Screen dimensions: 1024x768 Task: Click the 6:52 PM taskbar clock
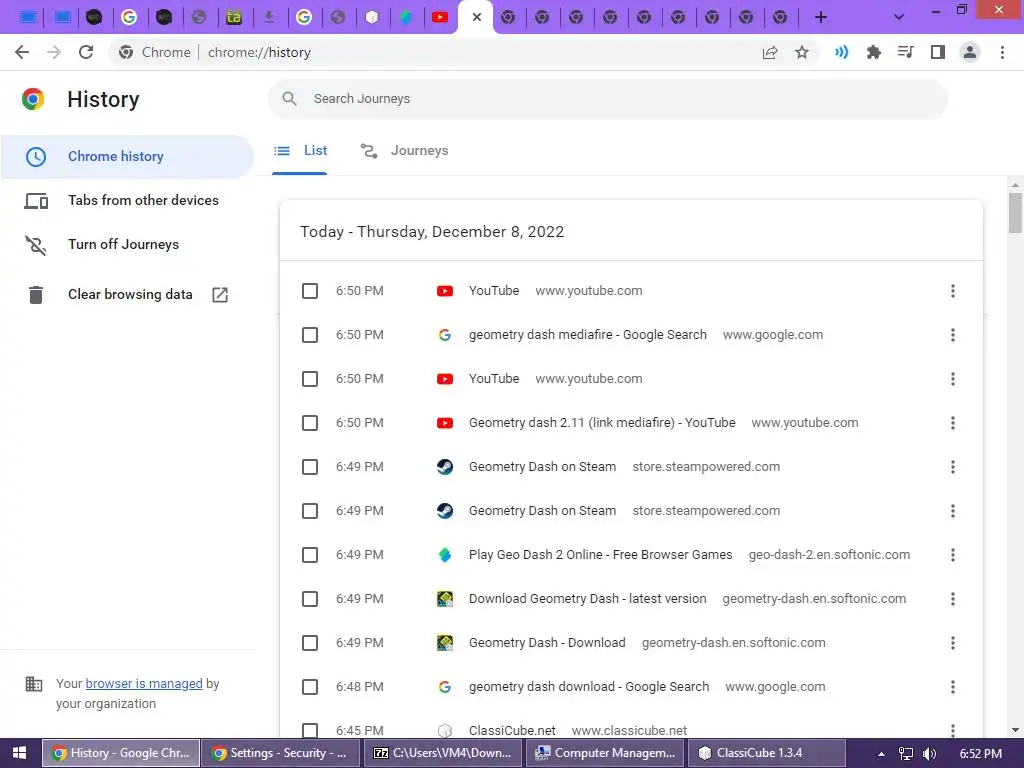(x=981, y=754)
